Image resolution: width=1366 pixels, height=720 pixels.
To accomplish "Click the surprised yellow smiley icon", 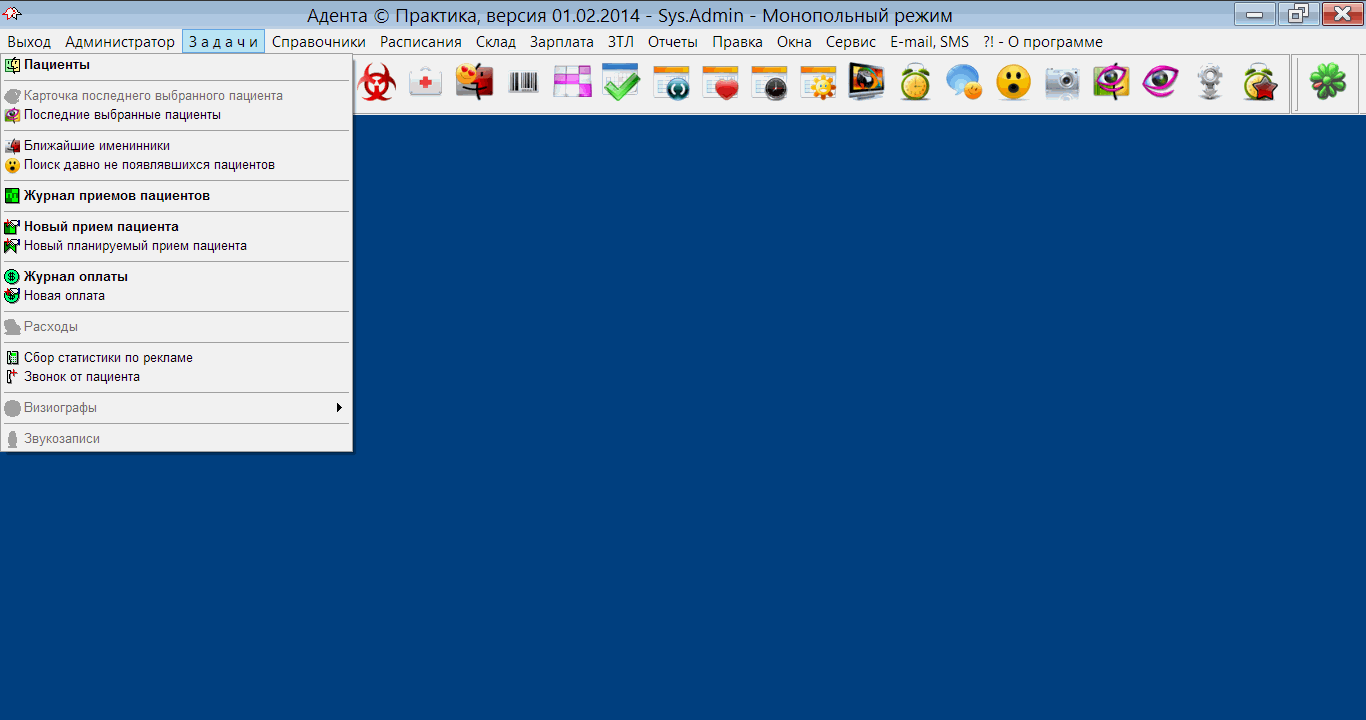I will coord(1013,82).
